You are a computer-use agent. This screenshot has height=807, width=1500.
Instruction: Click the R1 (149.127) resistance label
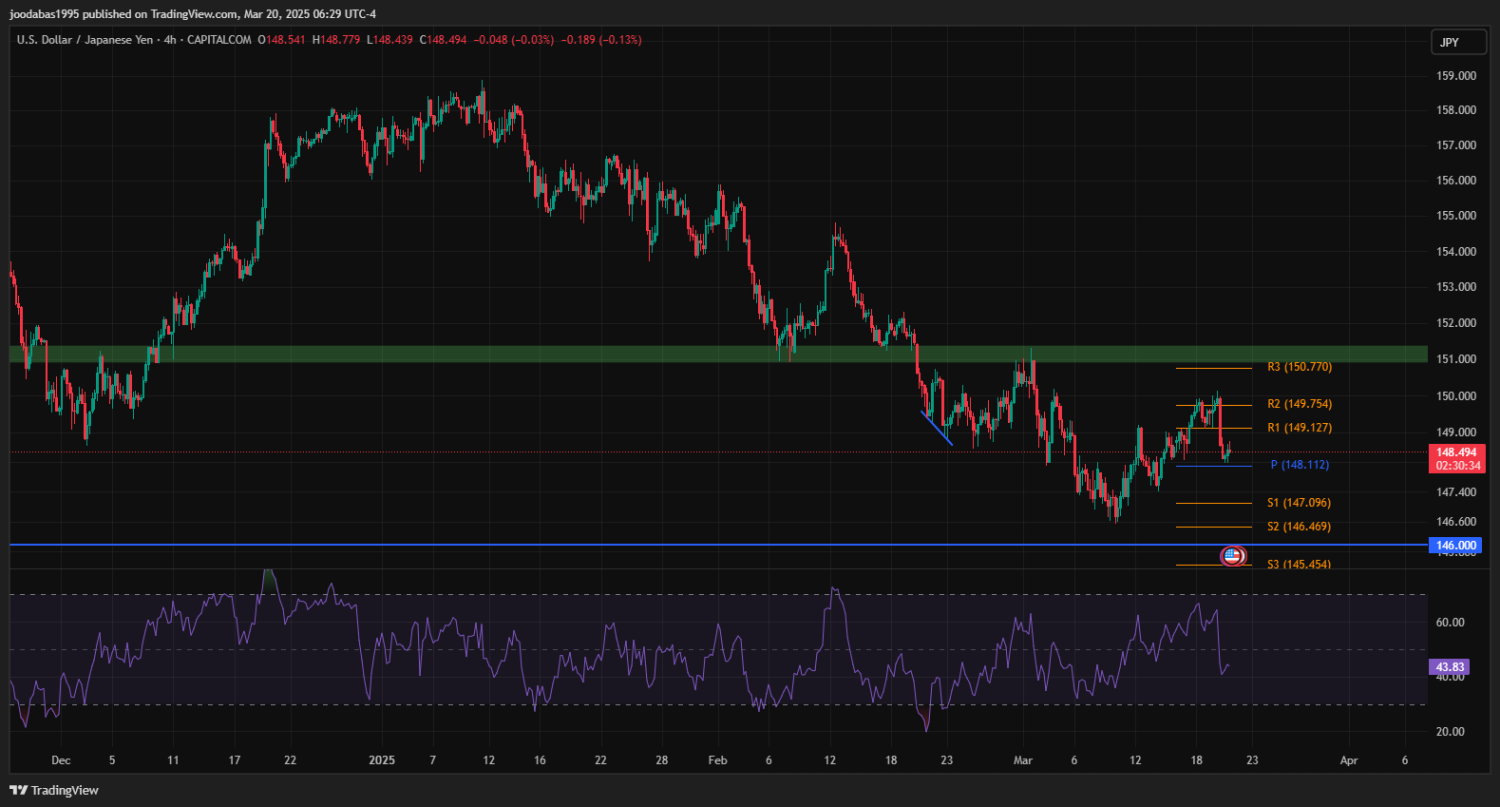click(x=1299, y=428)
